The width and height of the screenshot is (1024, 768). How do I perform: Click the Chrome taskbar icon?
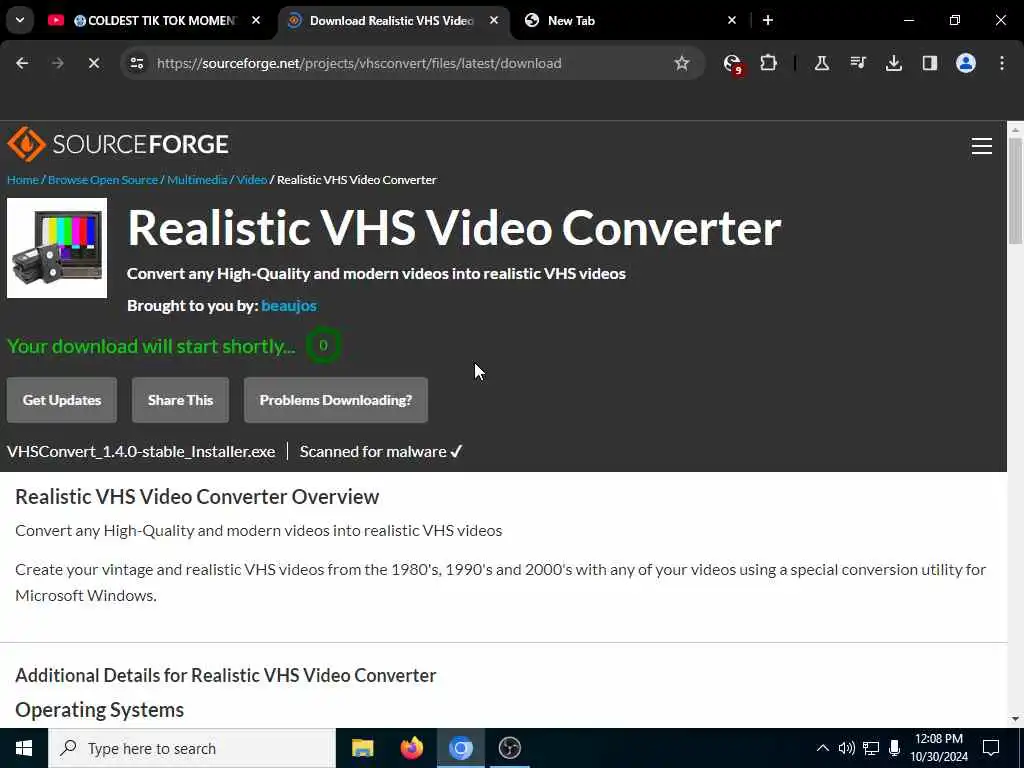(x=460, y=748)
